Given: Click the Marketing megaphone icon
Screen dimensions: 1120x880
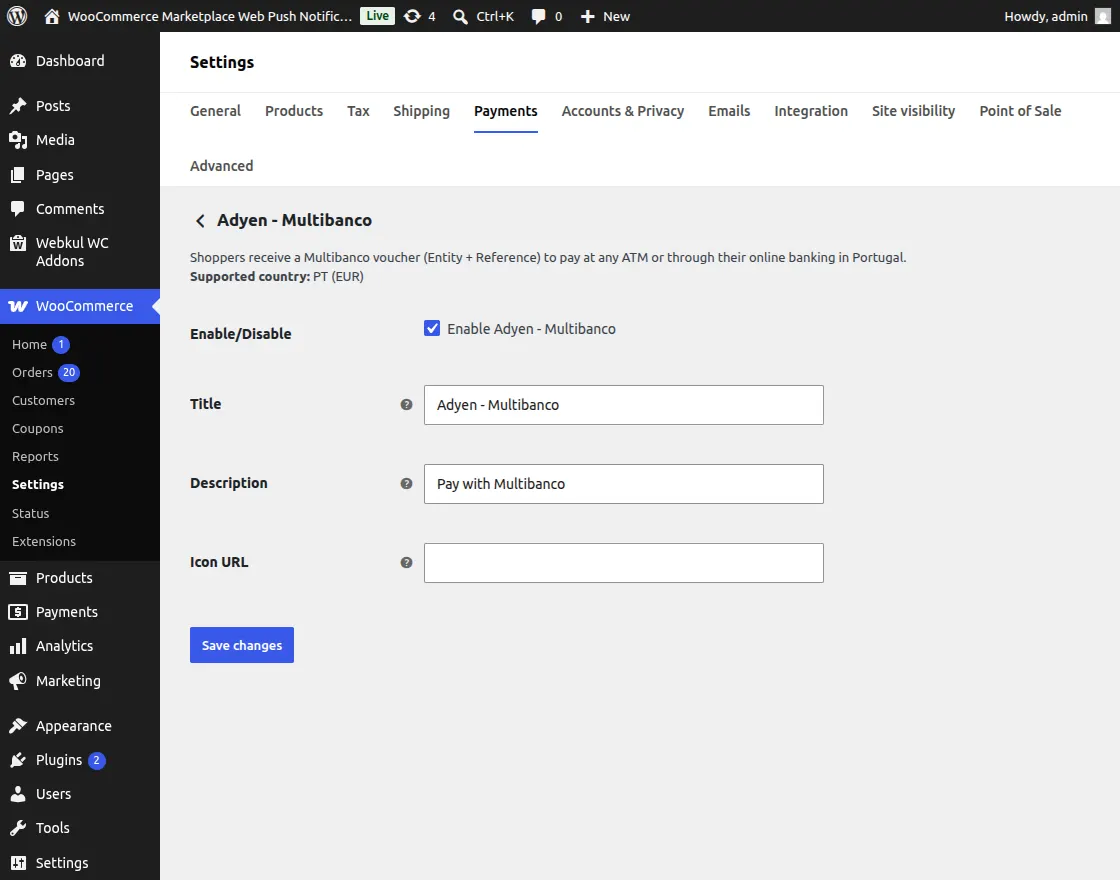Looking at the screenshot, I should pyautogui.click(x=18, y=681).
